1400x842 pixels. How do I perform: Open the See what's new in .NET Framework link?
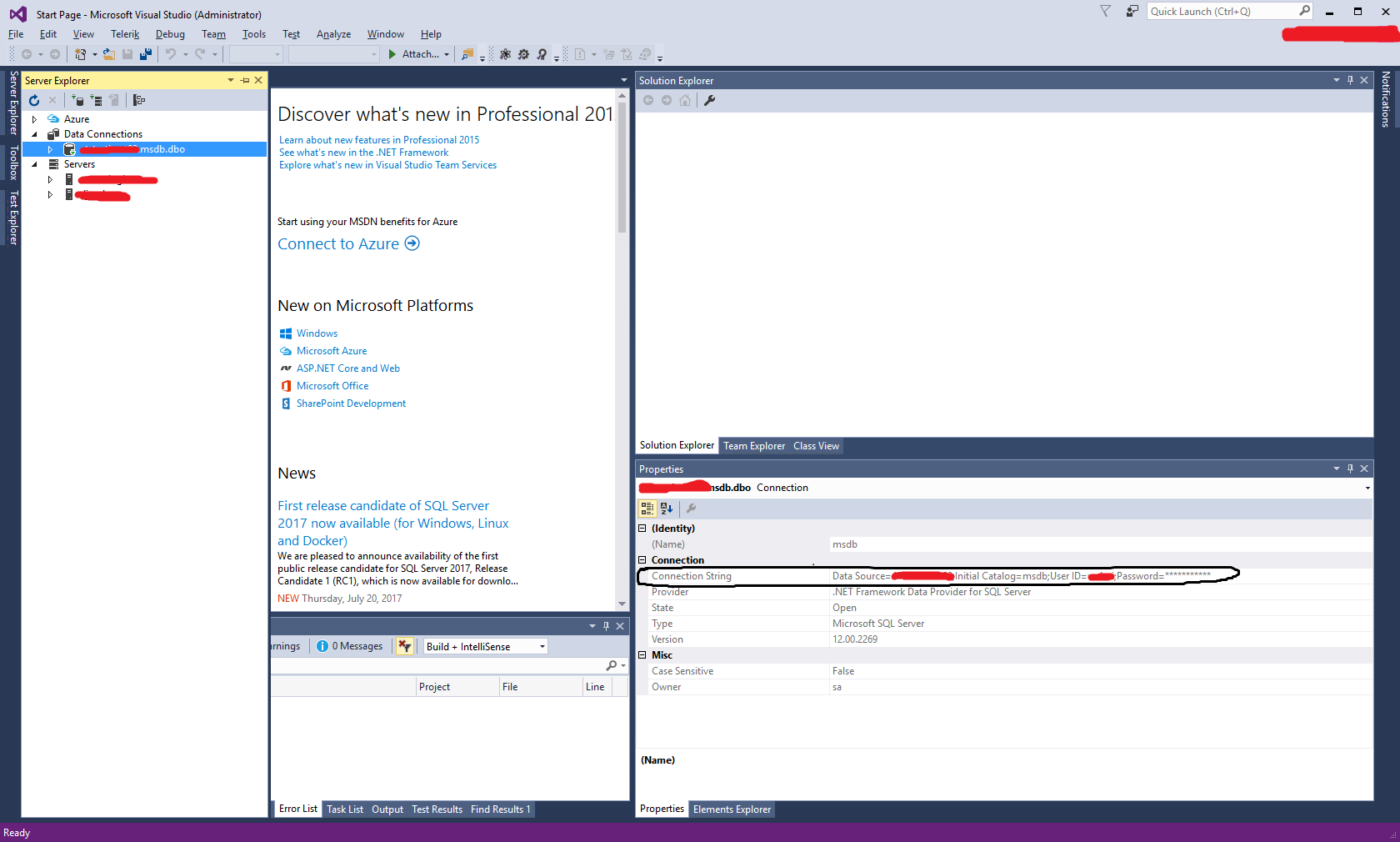363,153
